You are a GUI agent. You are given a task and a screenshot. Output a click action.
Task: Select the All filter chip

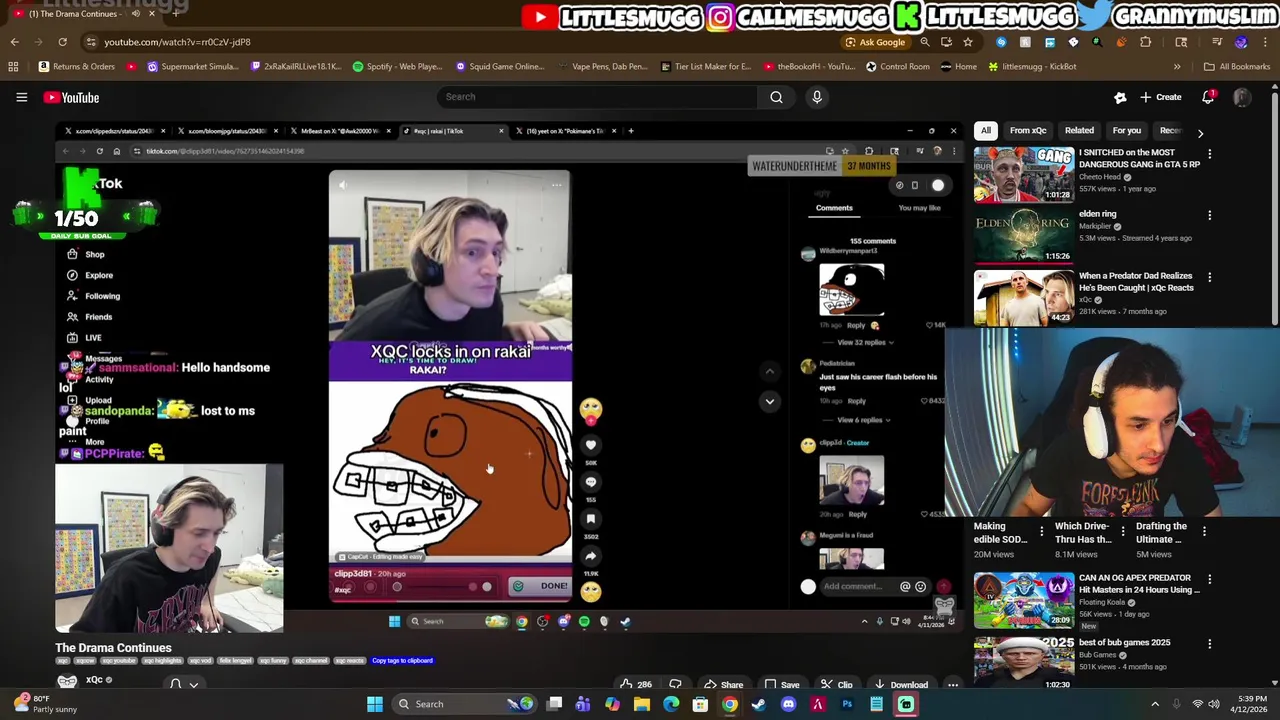point(985,130)
